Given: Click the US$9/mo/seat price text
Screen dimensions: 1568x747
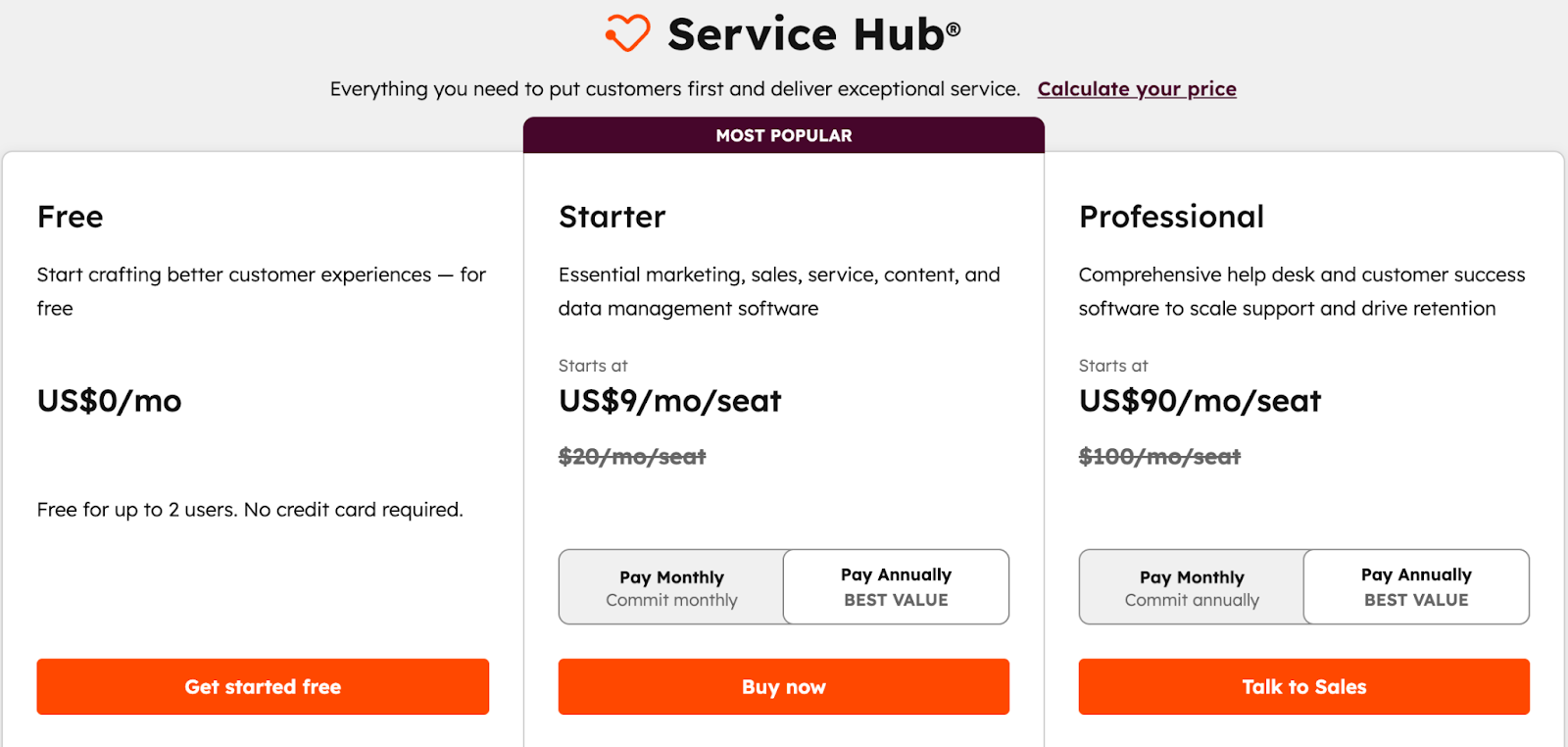Looking at the screenshot, I should coord(669,400).
